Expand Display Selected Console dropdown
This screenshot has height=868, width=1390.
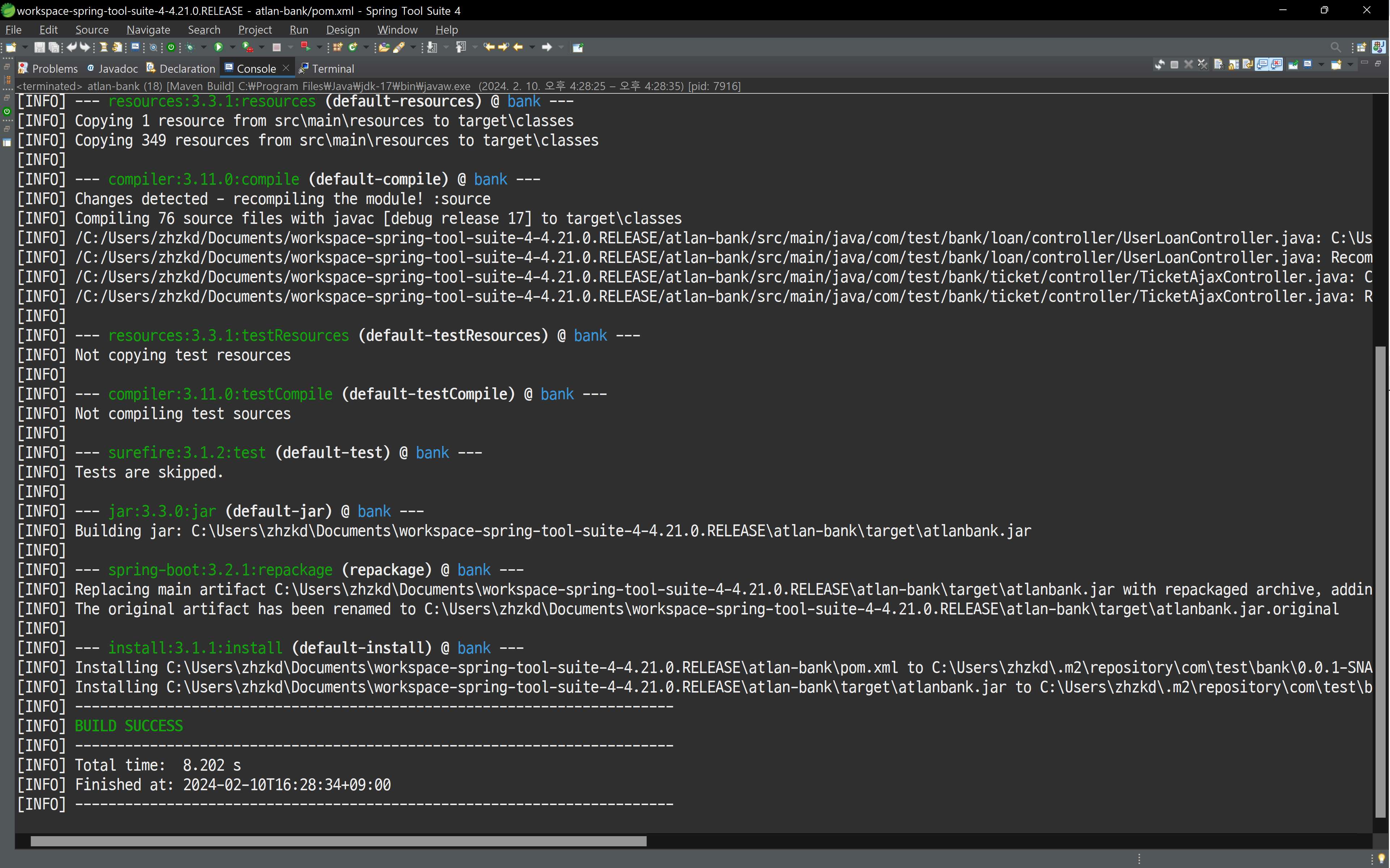1322,64
